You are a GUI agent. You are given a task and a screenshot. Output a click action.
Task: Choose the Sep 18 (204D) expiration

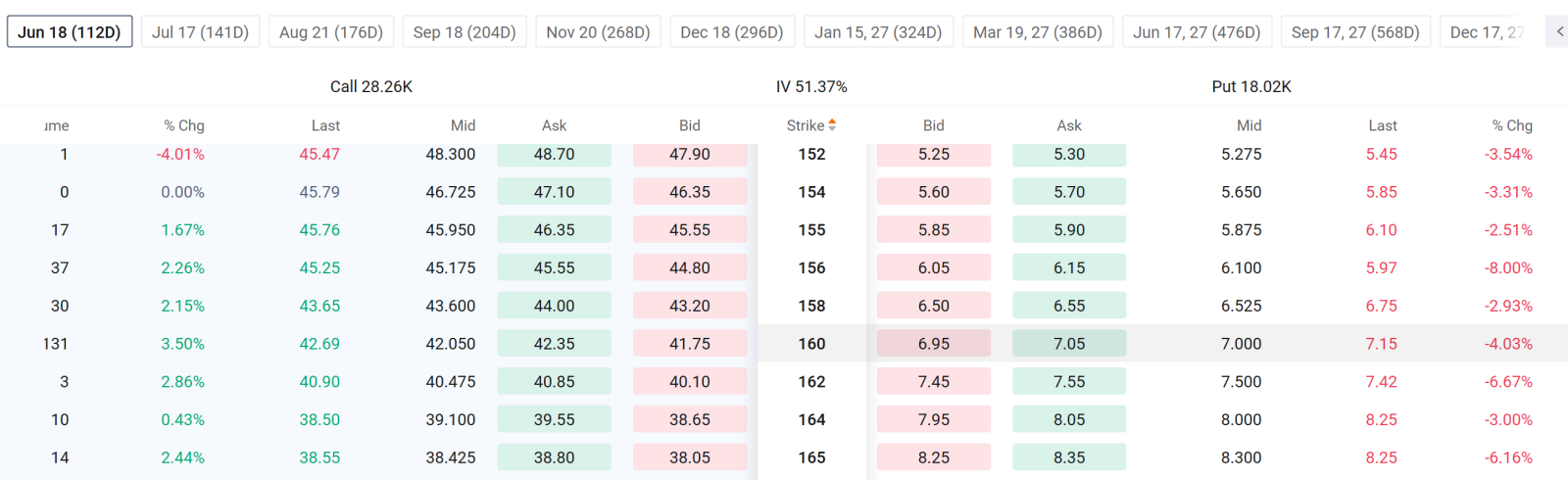[465, 32]
